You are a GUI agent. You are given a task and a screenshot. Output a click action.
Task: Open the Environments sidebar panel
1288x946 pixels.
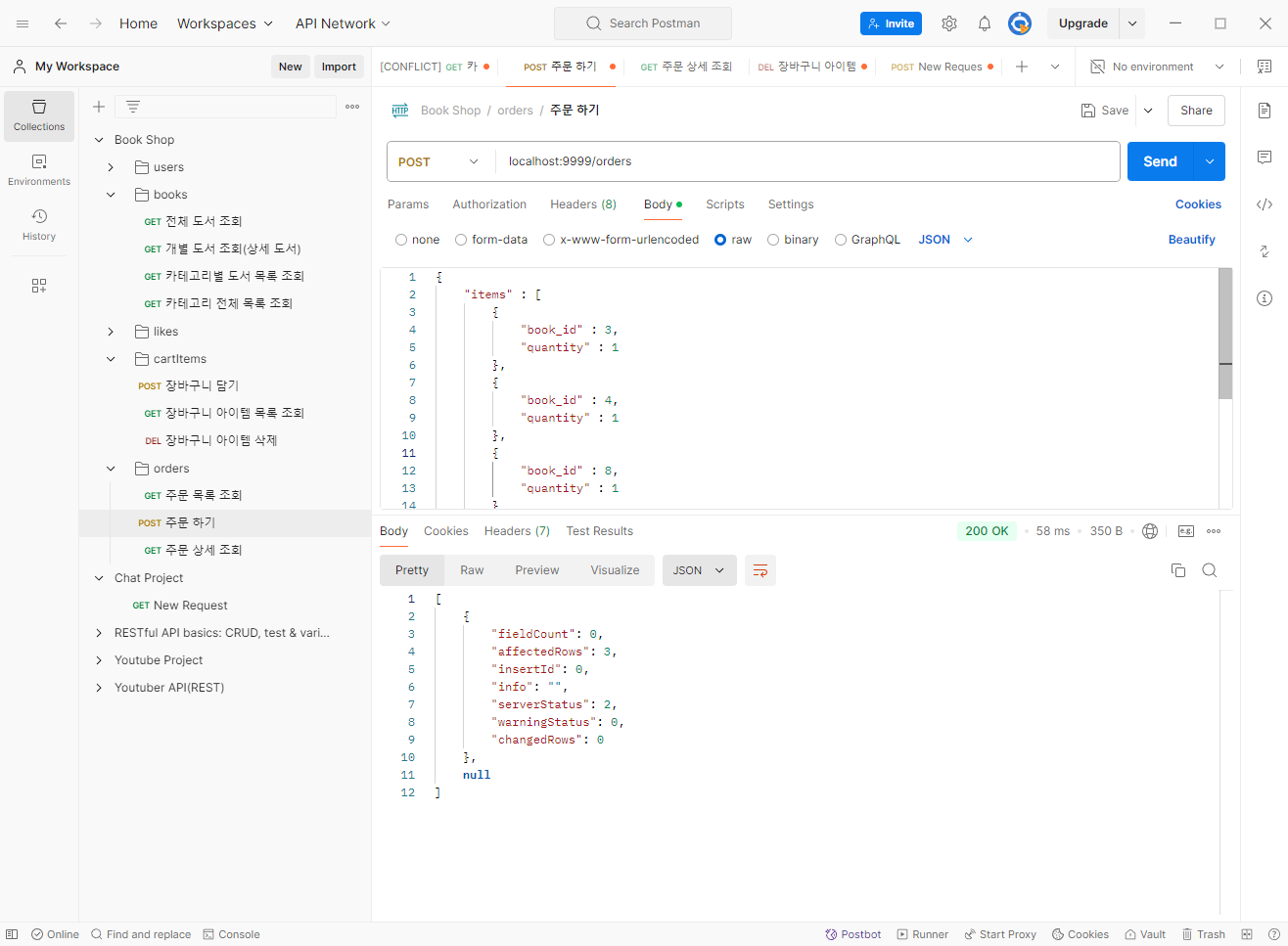(x=39, y=170)
